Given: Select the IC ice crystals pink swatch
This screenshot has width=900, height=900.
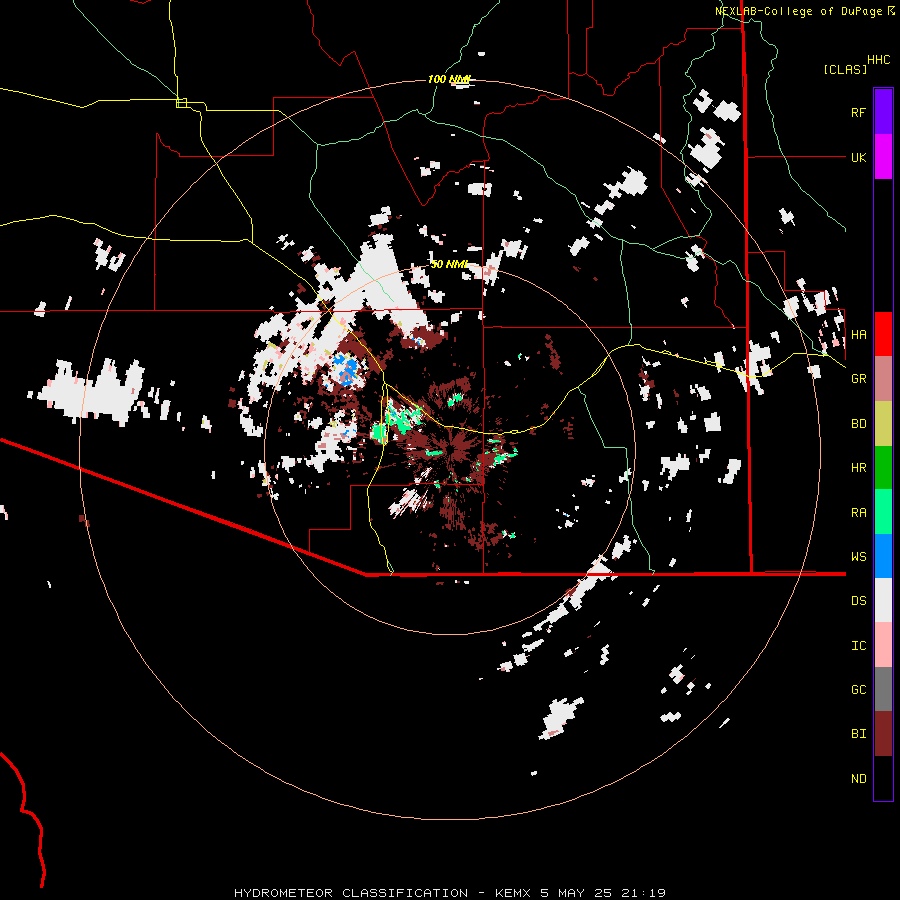Looking at the screenshot, I should click(x=883, y=645).
